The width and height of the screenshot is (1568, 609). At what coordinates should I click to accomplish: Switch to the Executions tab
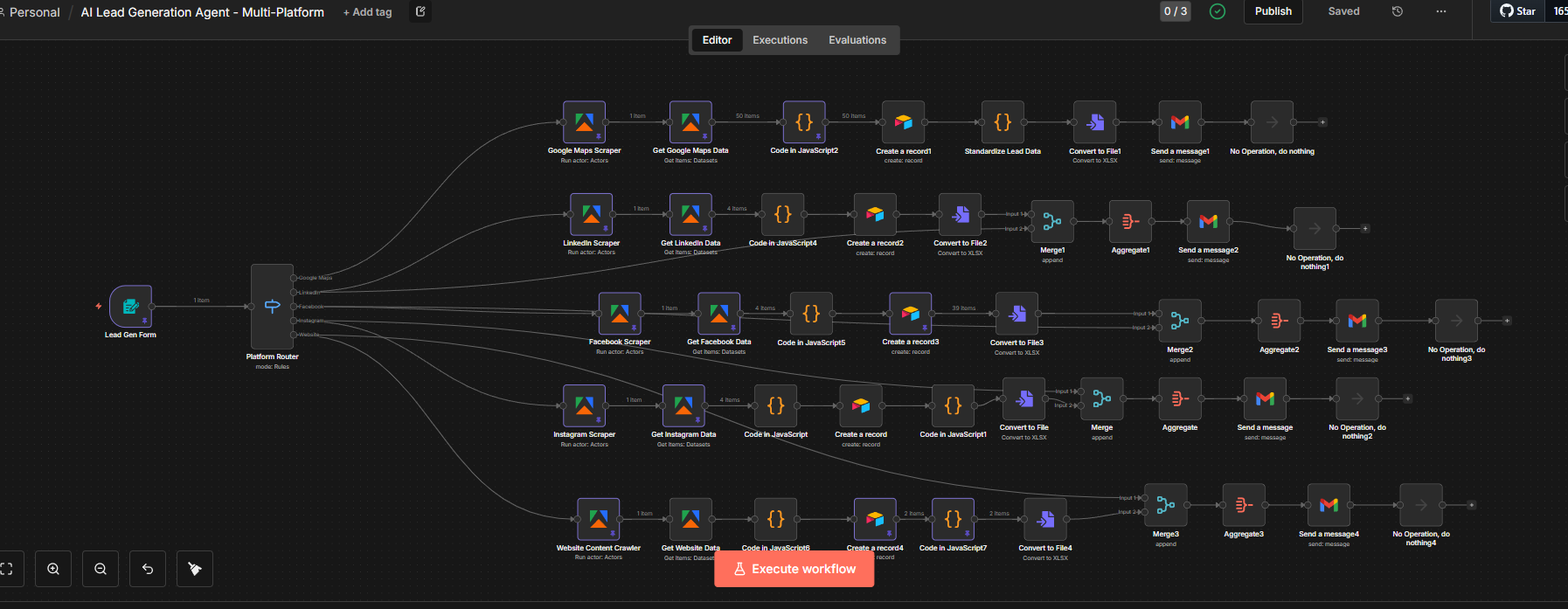click(780, 40)
